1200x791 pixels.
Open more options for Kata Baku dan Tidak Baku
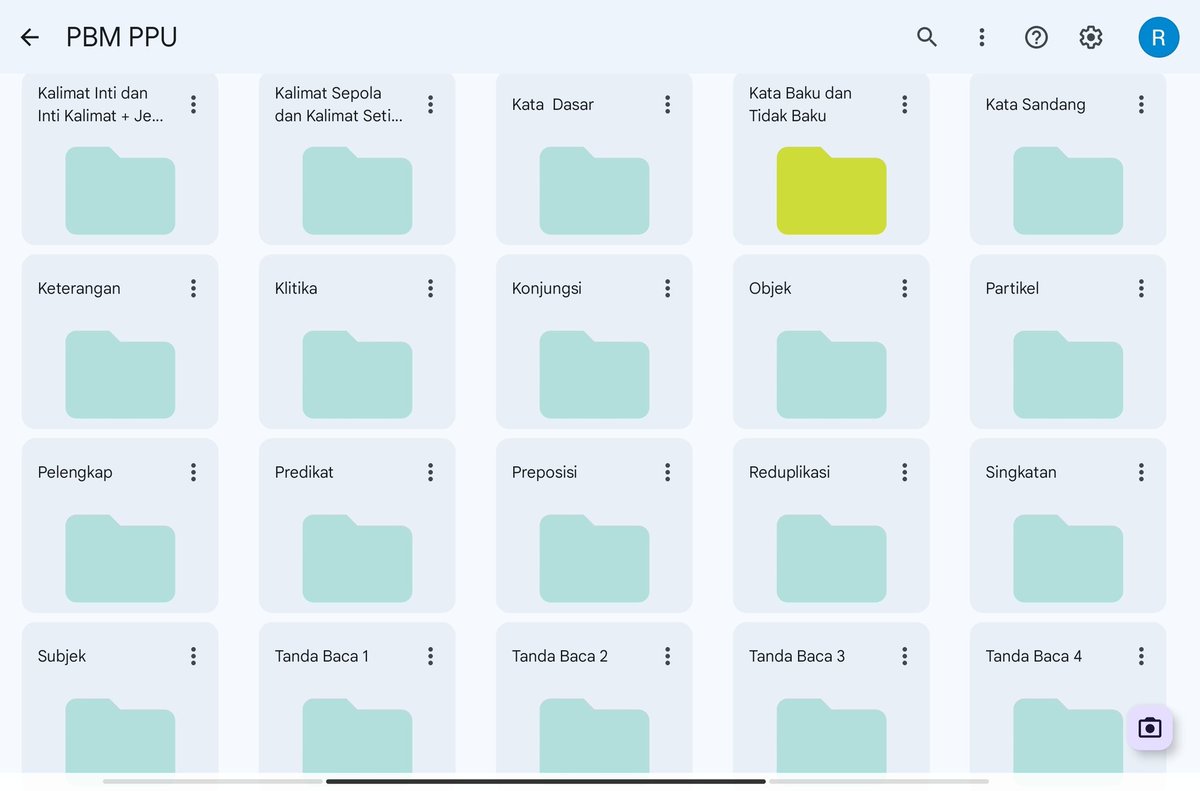point(904,104)
